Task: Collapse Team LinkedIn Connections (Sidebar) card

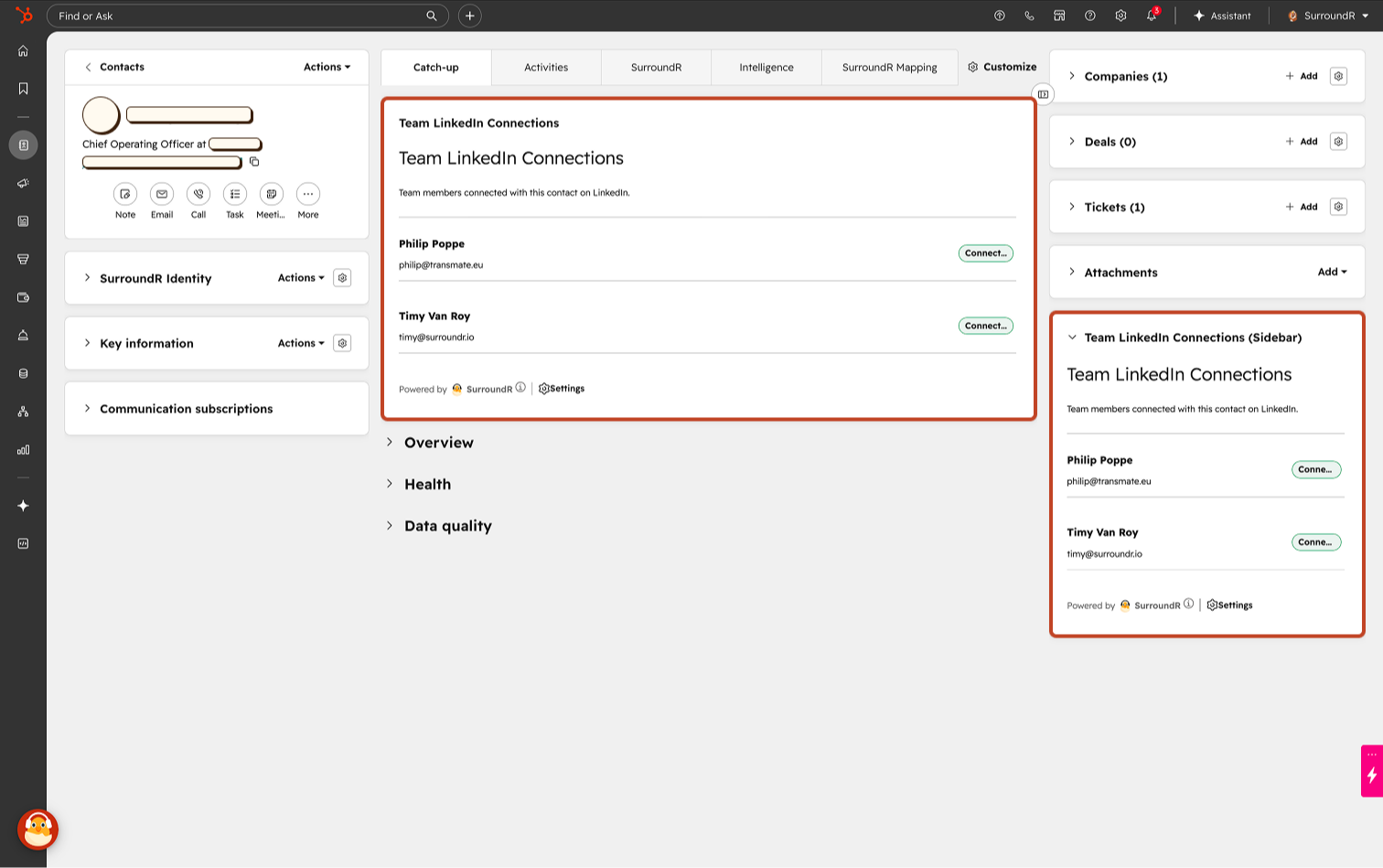Action: [x=1072, y=338]
